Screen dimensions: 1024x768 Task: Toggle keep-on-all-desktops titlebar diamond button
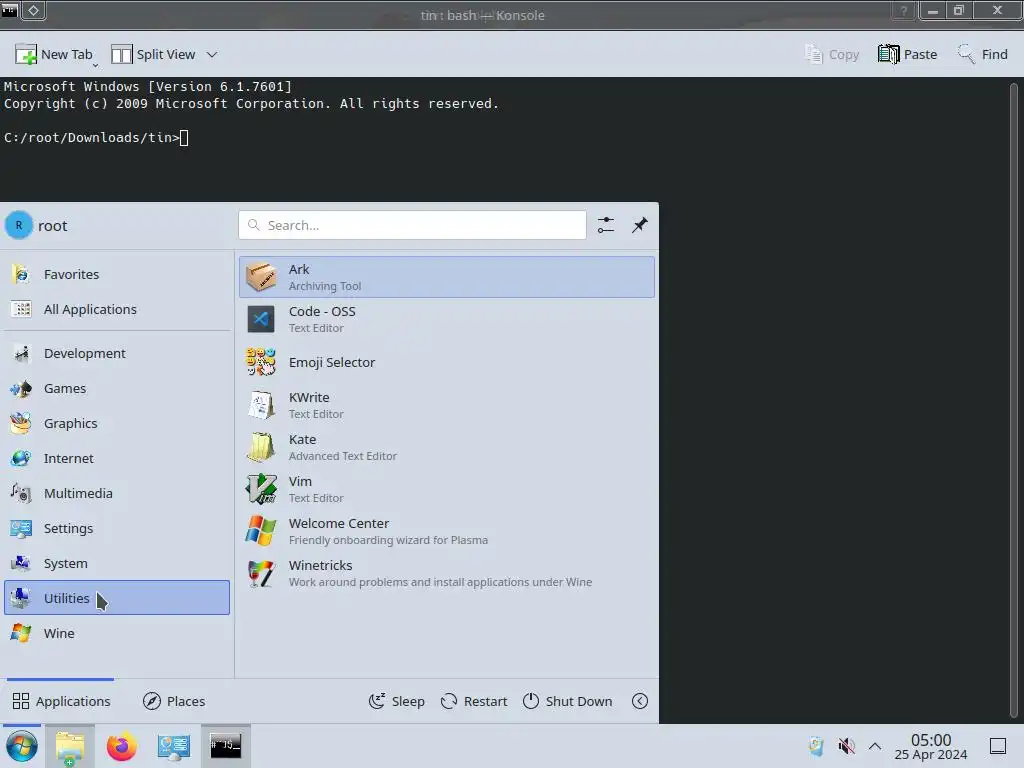[x=33, y=10]
